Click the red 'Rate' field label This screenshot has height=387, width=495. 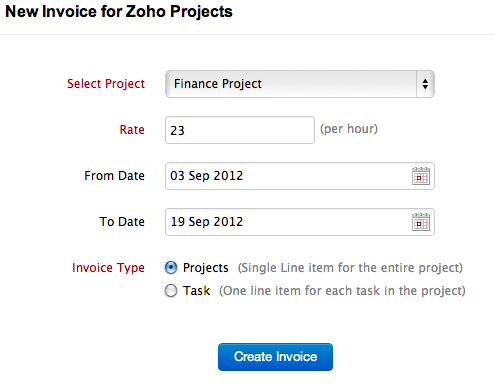pyautogui.click(x=132, y=130)
